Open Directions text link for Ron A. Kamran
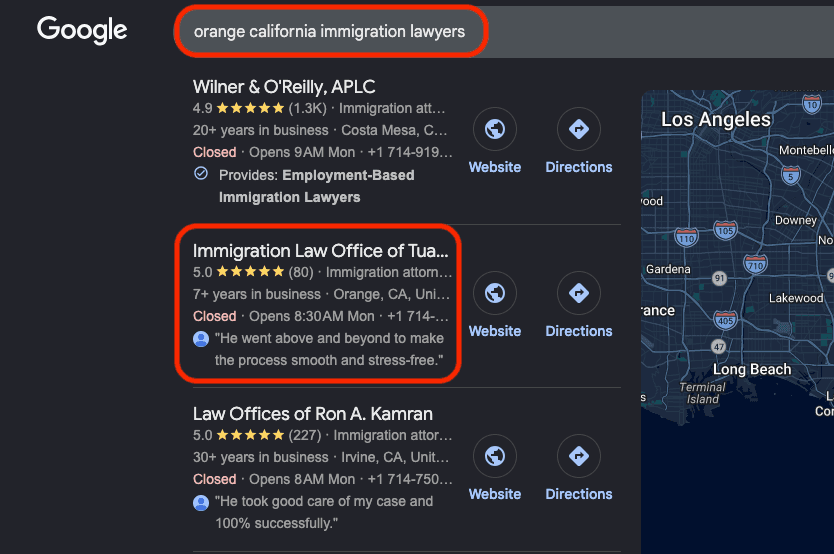Viewport: 834px width, 554px height. 579,494
